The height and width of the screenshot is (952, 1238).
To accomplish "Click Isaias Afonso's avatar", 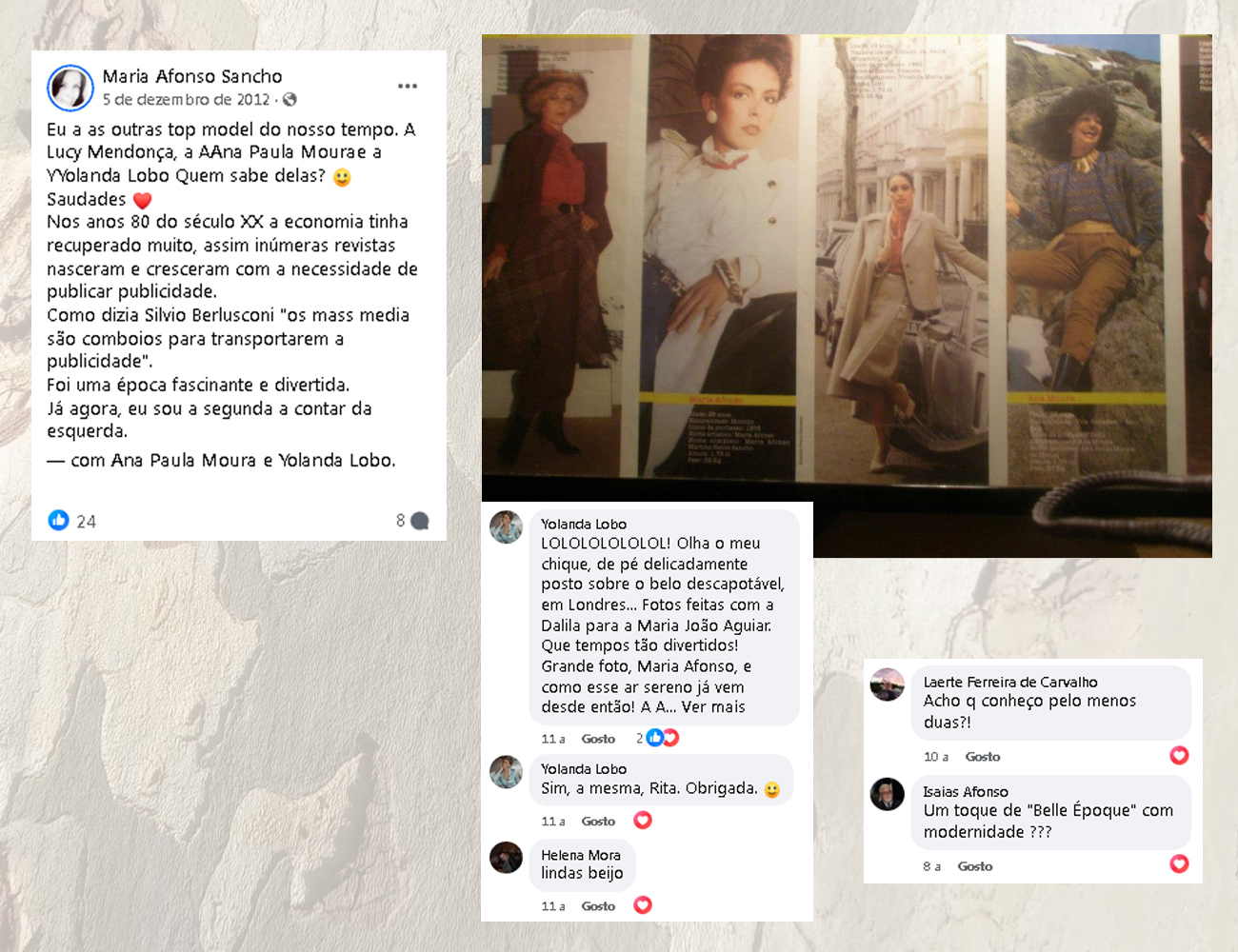I will coord(887,794).
